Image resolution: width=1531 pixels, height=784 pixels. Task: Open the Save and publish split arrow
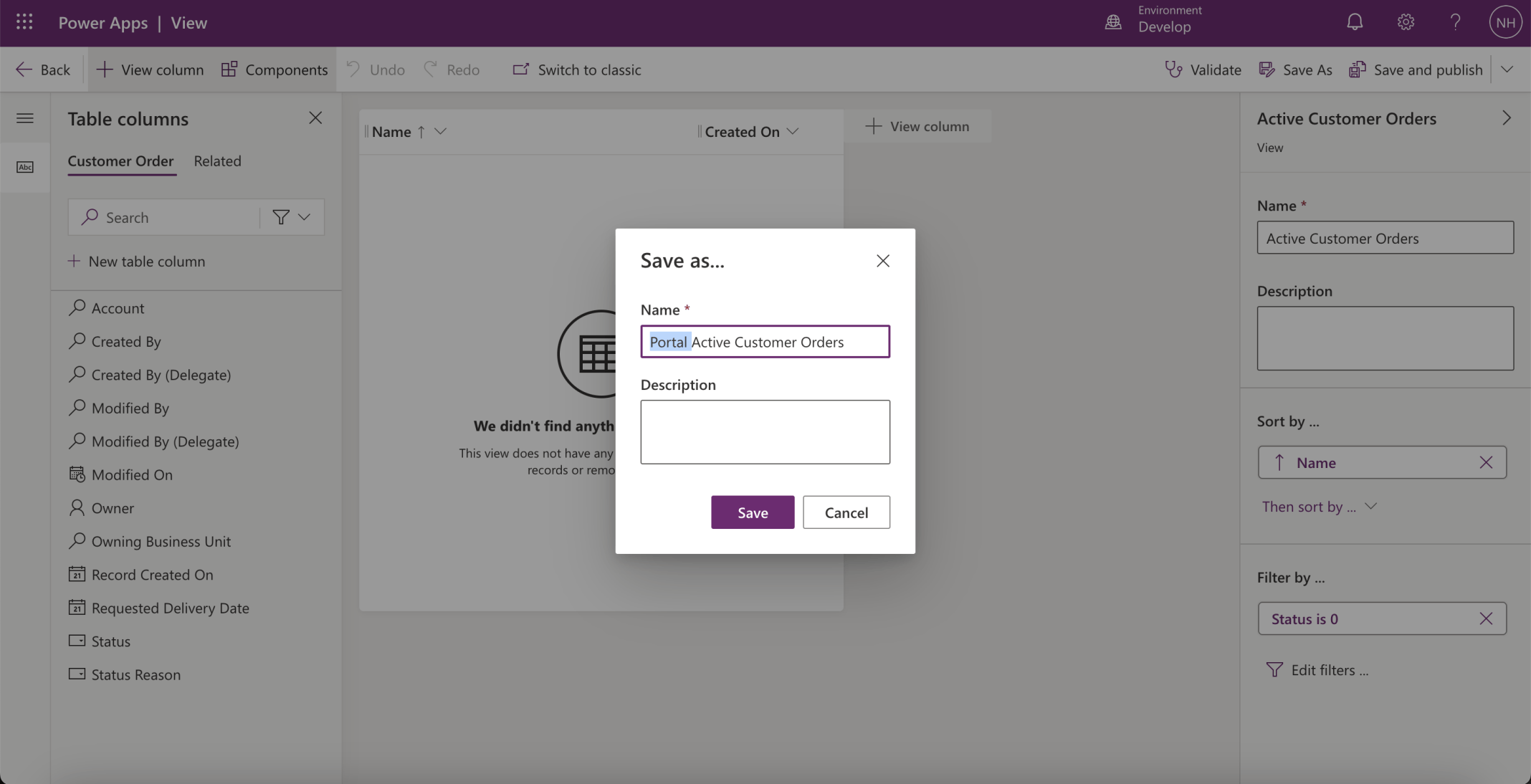[1507, 70]
